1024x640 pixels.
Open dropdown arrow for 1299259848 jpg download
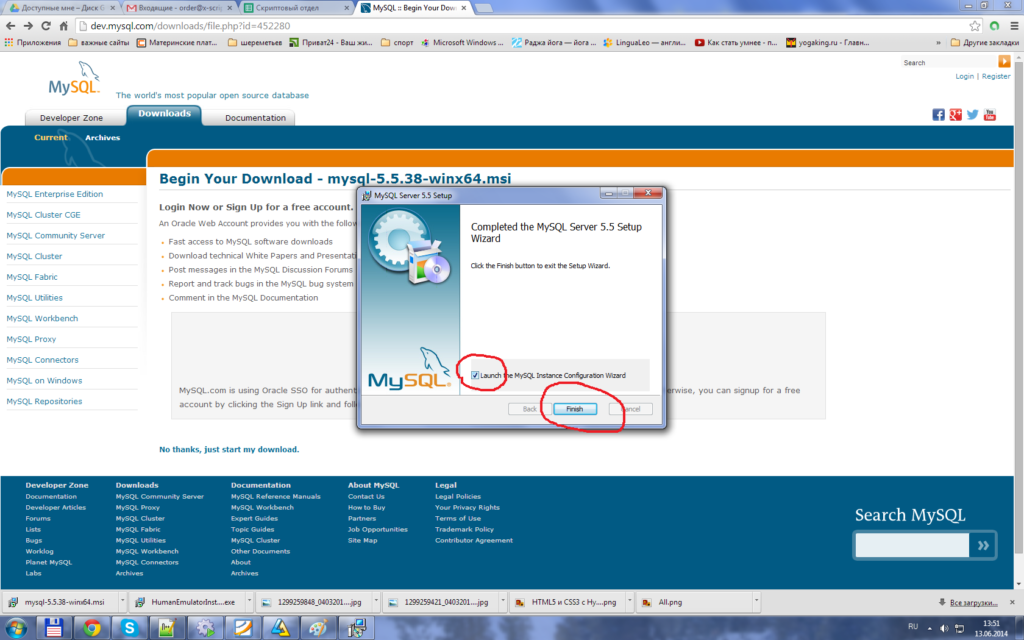376,601
